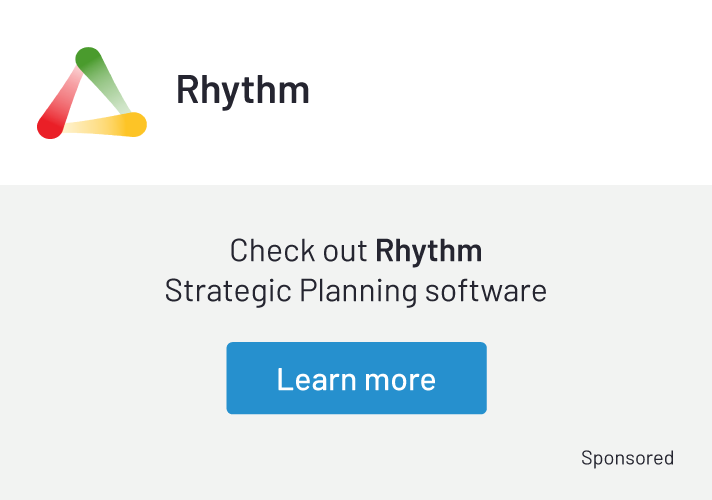Click the yellow corner of the logo

point(133,124)
